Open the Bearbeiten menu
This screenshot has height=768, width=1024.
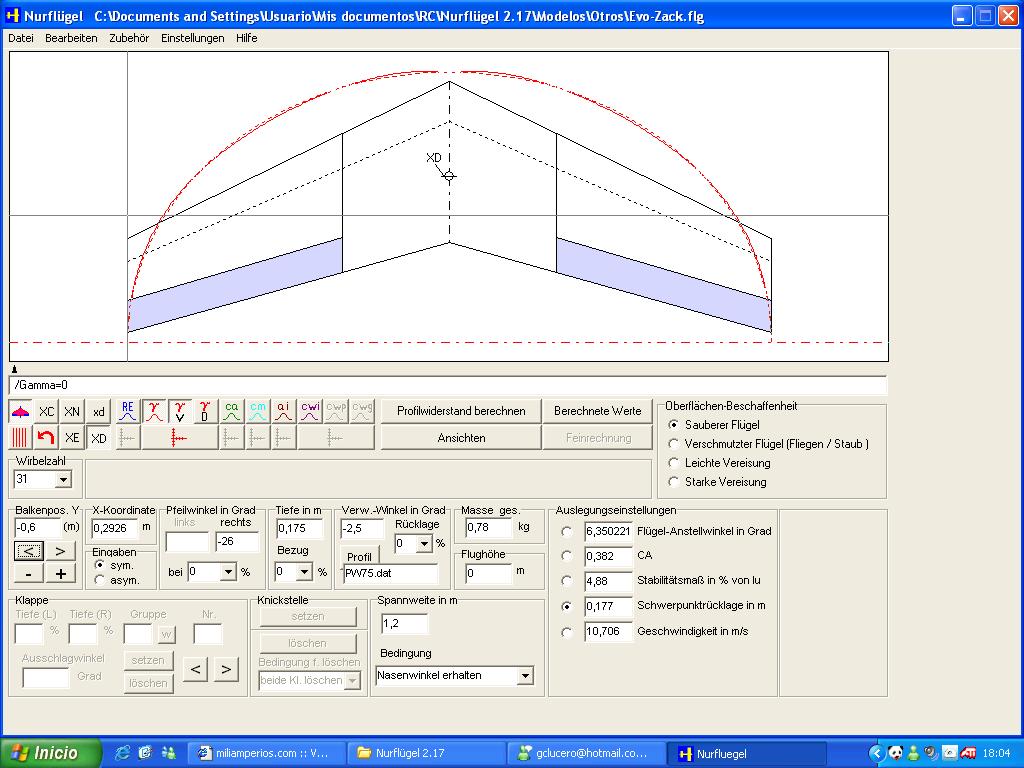click(71, 38)
